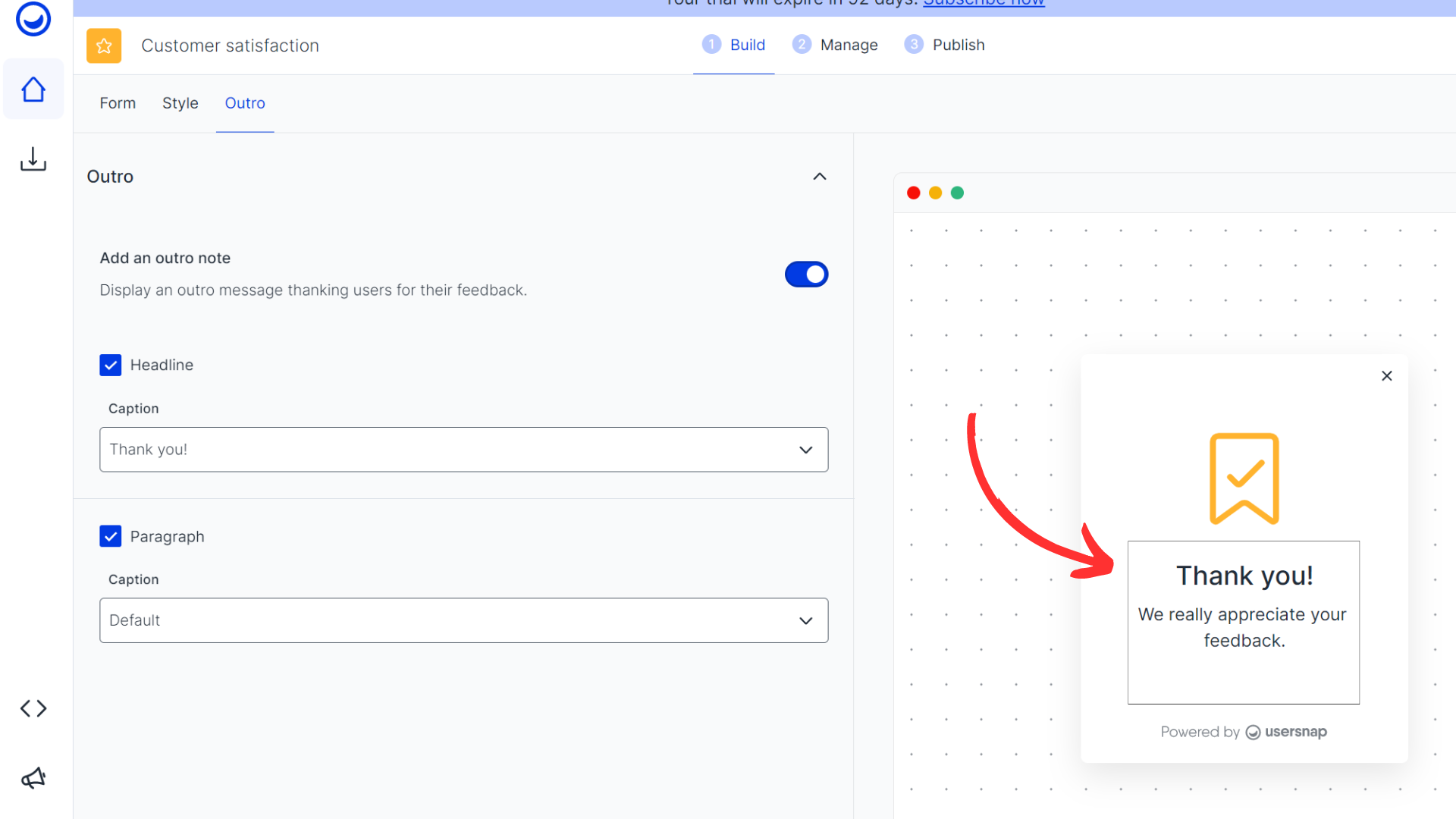Image resolution: width=1456 pixels, height=819 pixels.
Task: Go to the Publish step
Action: pyautogui.click(x=945, y=45)
